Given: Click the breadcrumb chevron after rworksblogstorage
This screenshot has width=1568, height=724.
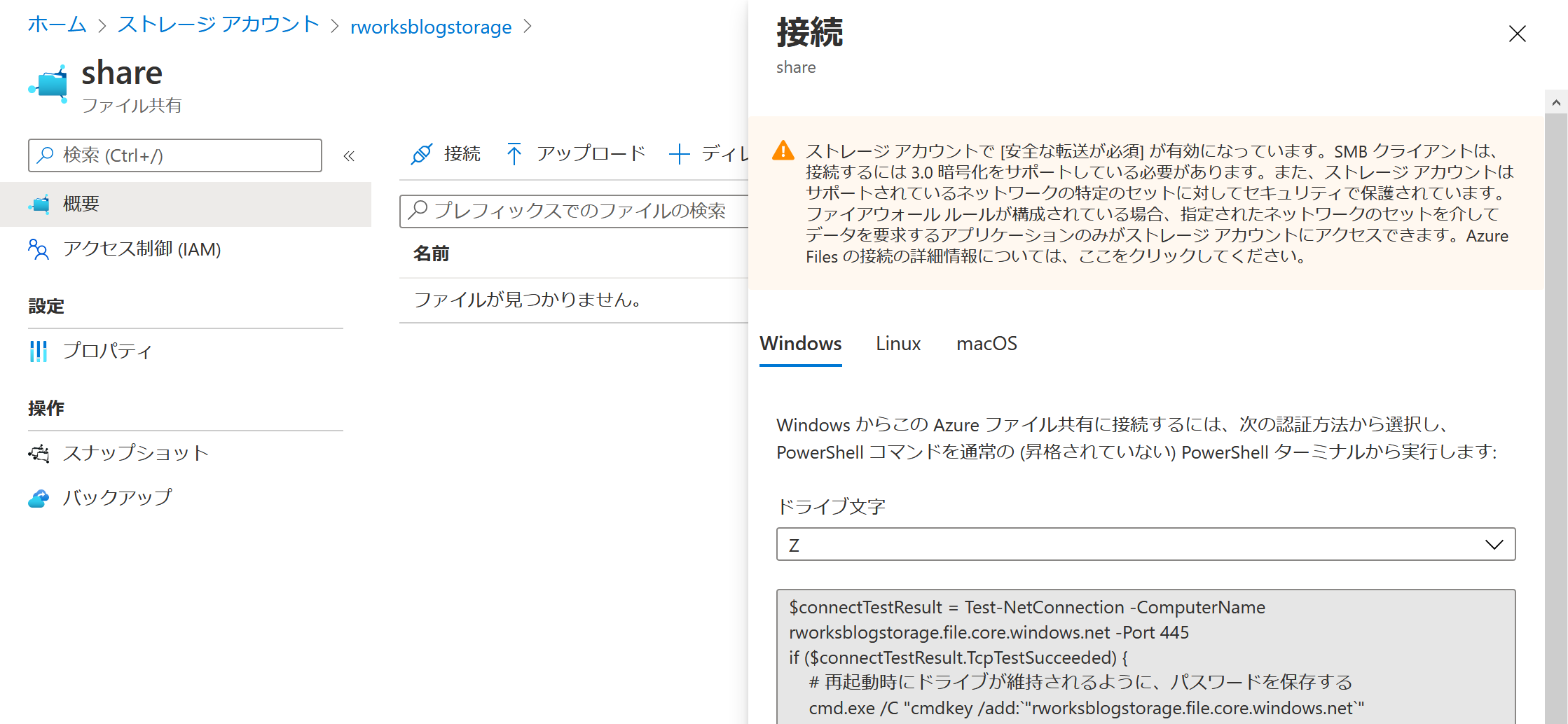Looking at the screenshot, I should click(528, 27).
